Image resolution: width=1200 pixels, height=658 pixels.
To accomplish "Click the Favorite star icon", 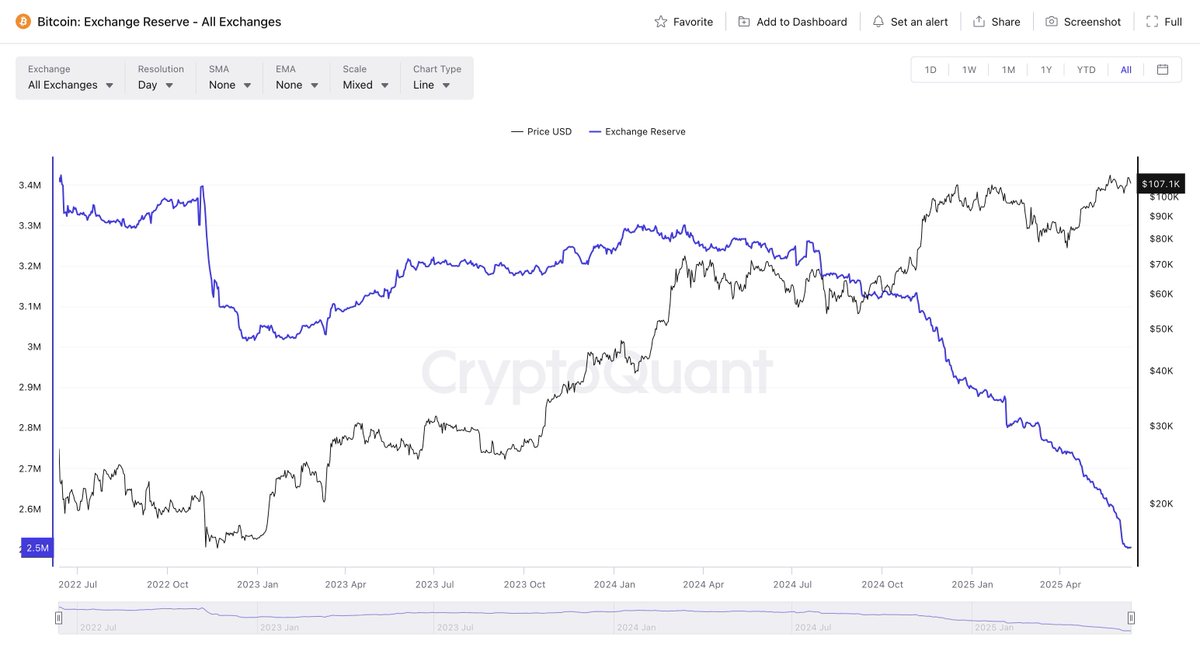I will (x=660, y=21).
